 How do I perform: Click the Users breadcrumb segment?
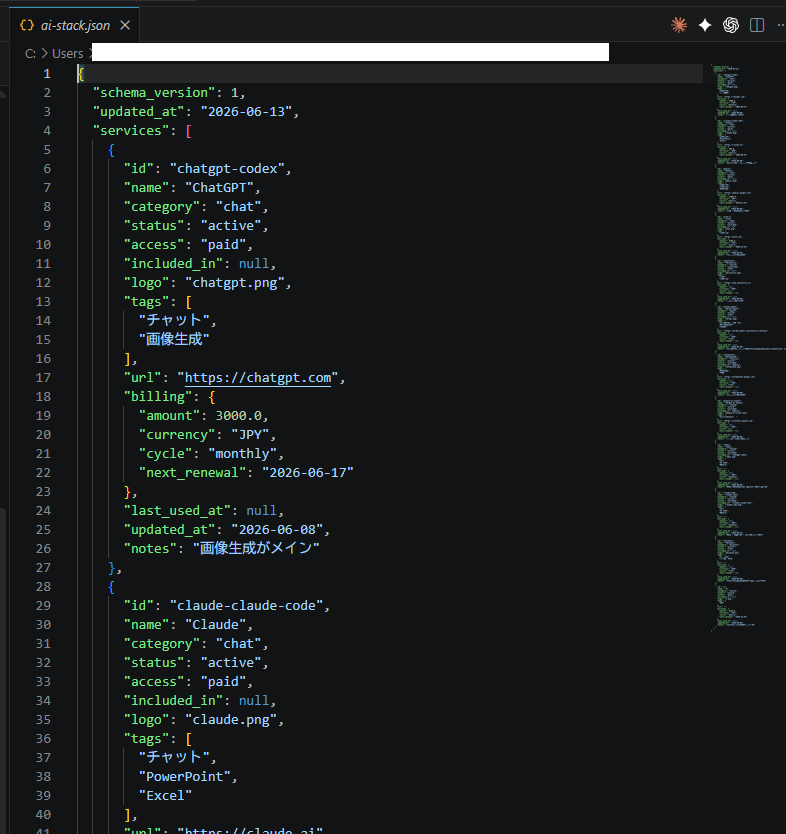pyautogui.click(x=68, y=54)
